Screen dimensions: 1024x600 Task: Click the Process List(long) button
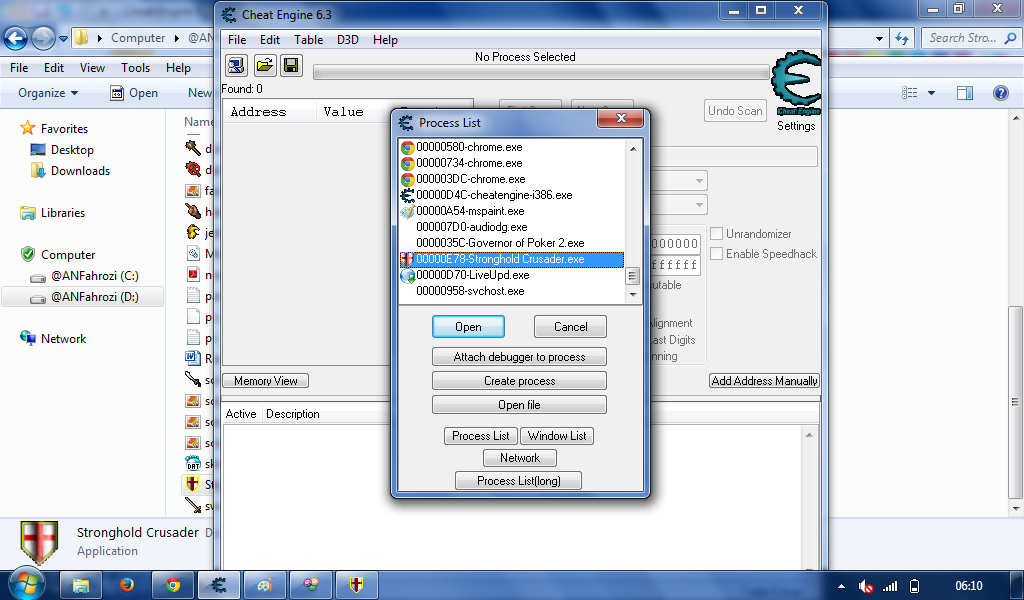click(519, 481)
